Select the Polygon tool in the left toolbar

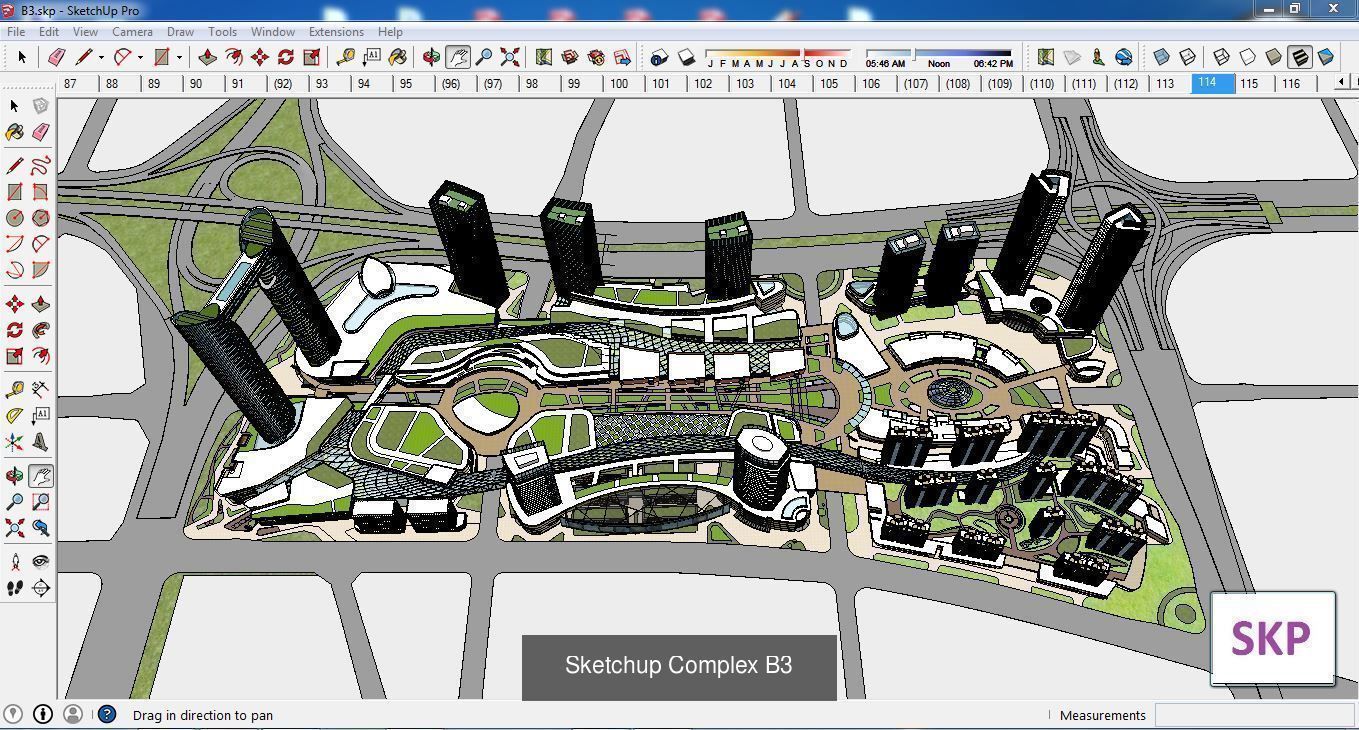click(x=40, y=217)
